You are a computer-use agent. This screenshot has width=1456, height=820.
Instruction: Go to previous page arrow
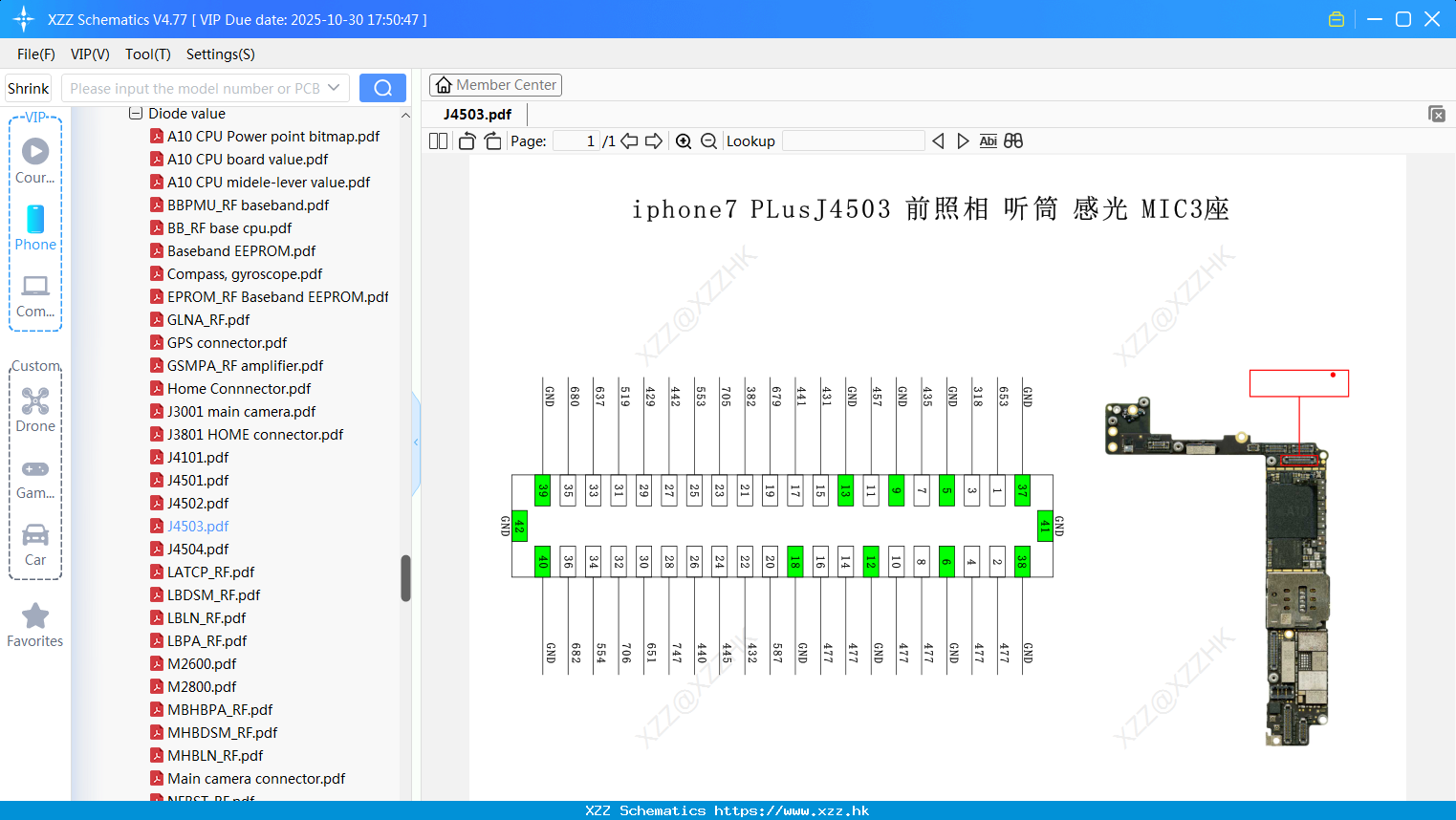click(629, 141)
